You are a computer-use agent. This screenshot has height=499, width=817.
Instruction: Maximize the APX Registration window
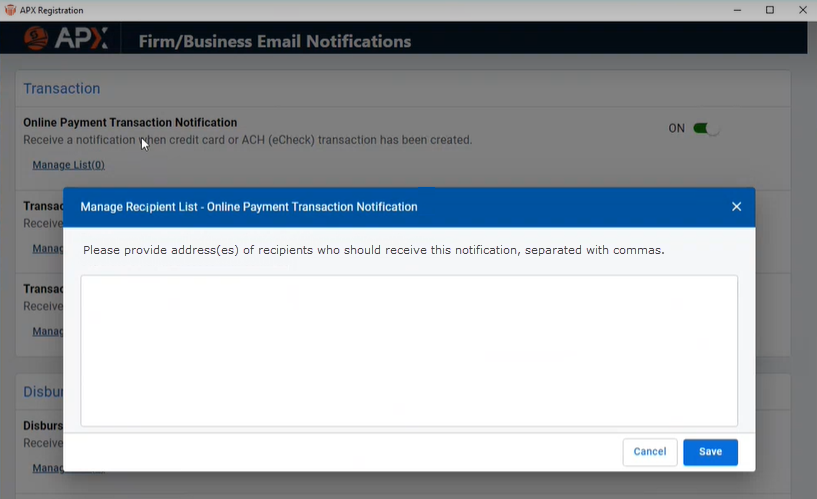tap(769, 10)
